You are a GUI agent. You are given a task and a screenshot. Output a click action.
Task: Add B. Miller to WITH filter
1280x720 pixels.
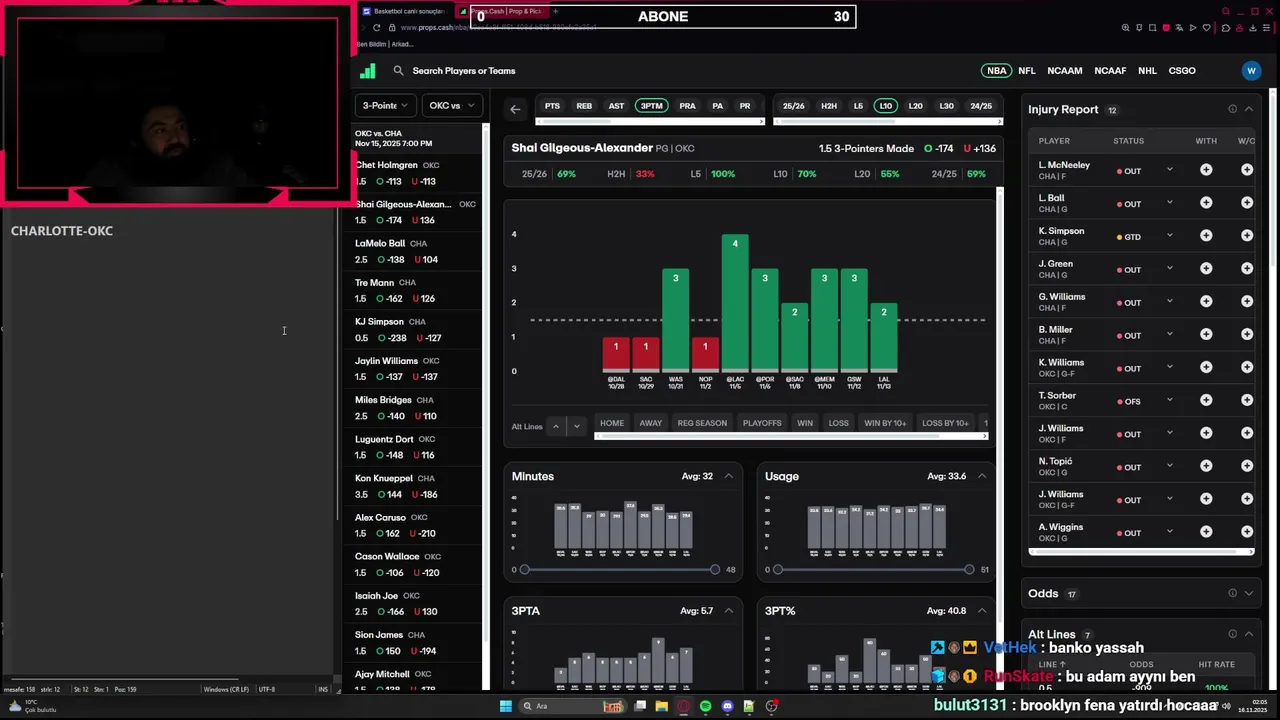coord(1206,335)
